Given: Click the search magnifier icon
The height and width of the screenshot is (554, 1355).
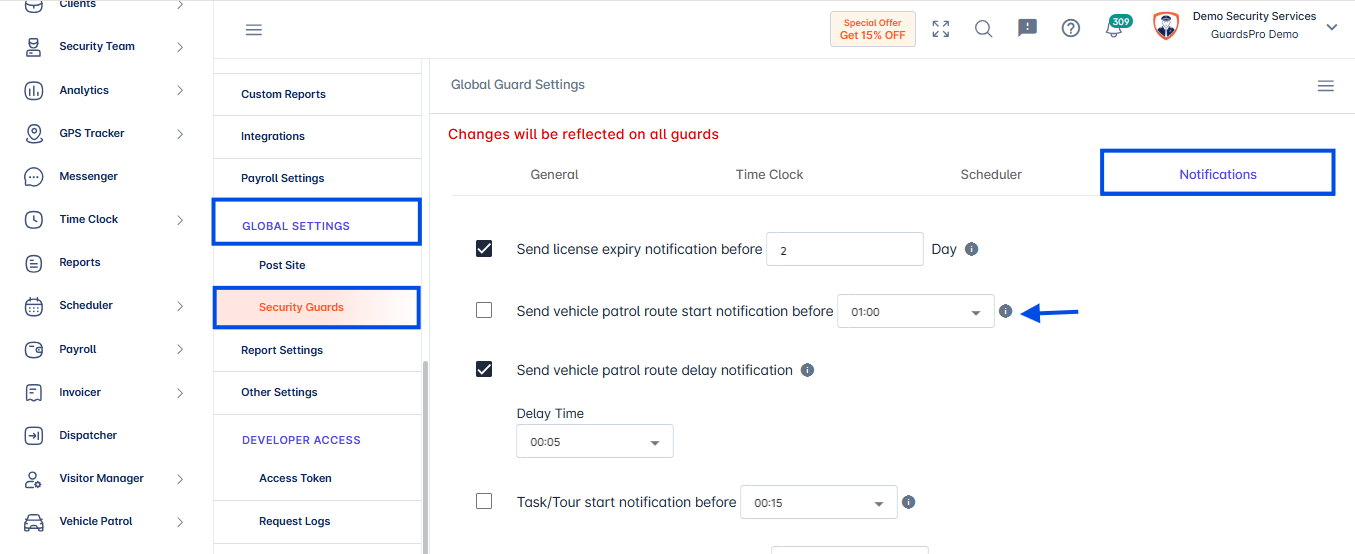Looking at the screenshot, I should click(984, 29).
